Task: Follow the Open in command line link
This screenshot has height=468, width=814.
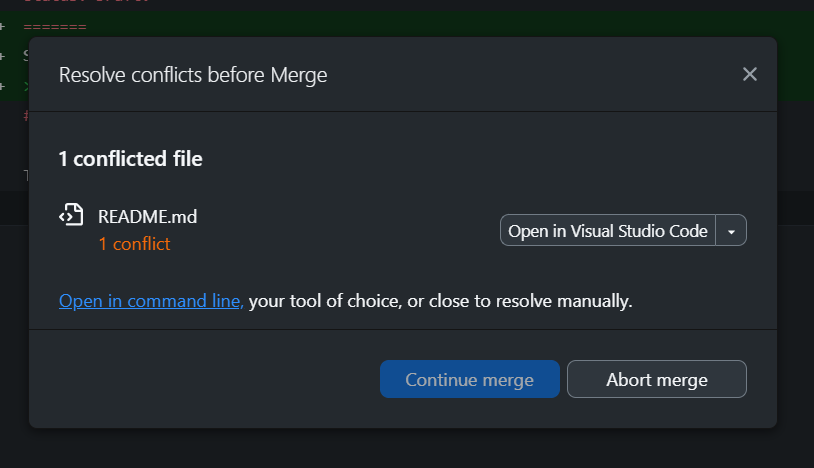Action: 151,301
